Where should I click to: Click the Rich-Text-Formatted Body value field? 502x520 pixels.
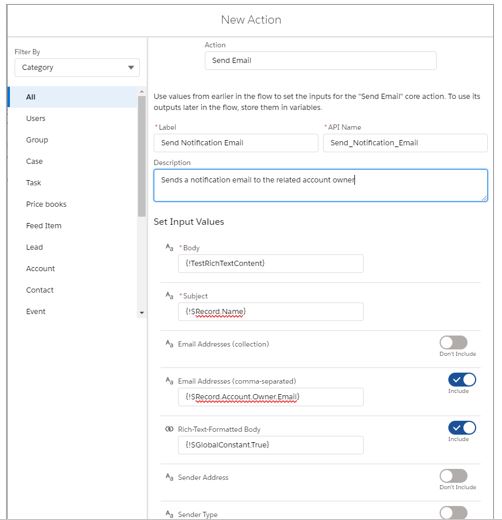(271, 445)
